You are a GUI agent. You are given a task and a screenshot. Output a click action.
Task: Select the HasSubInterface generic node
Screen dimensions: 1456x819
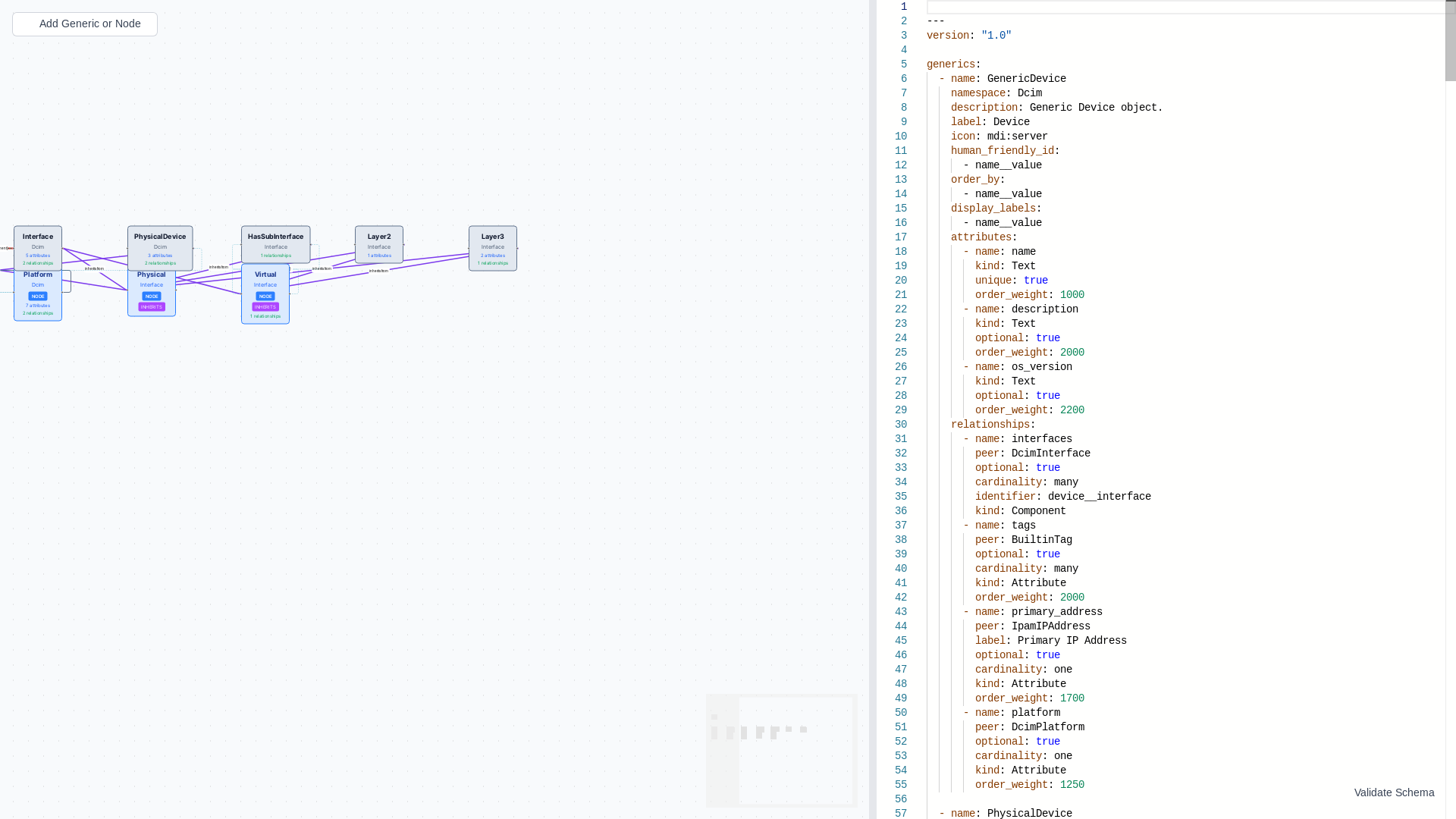[276, 244]
